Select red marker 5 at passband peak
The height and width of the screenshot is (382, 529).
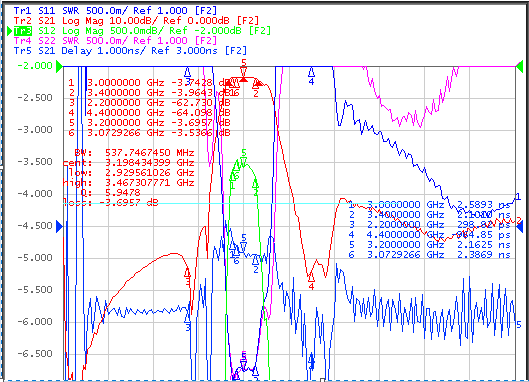tap(244, 69)
